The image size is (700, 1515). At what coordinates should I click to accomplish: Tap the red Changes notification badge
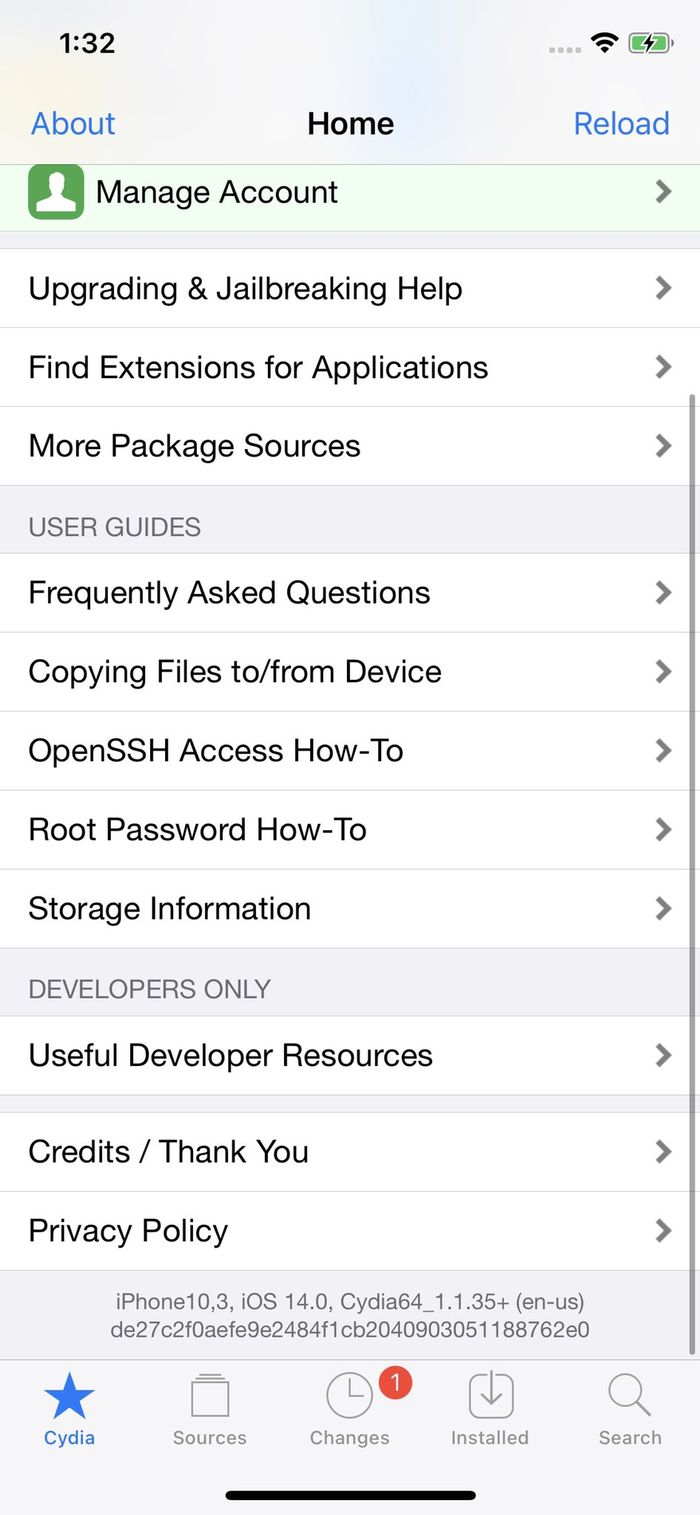pyautogui.click(x=395, y=1383)
